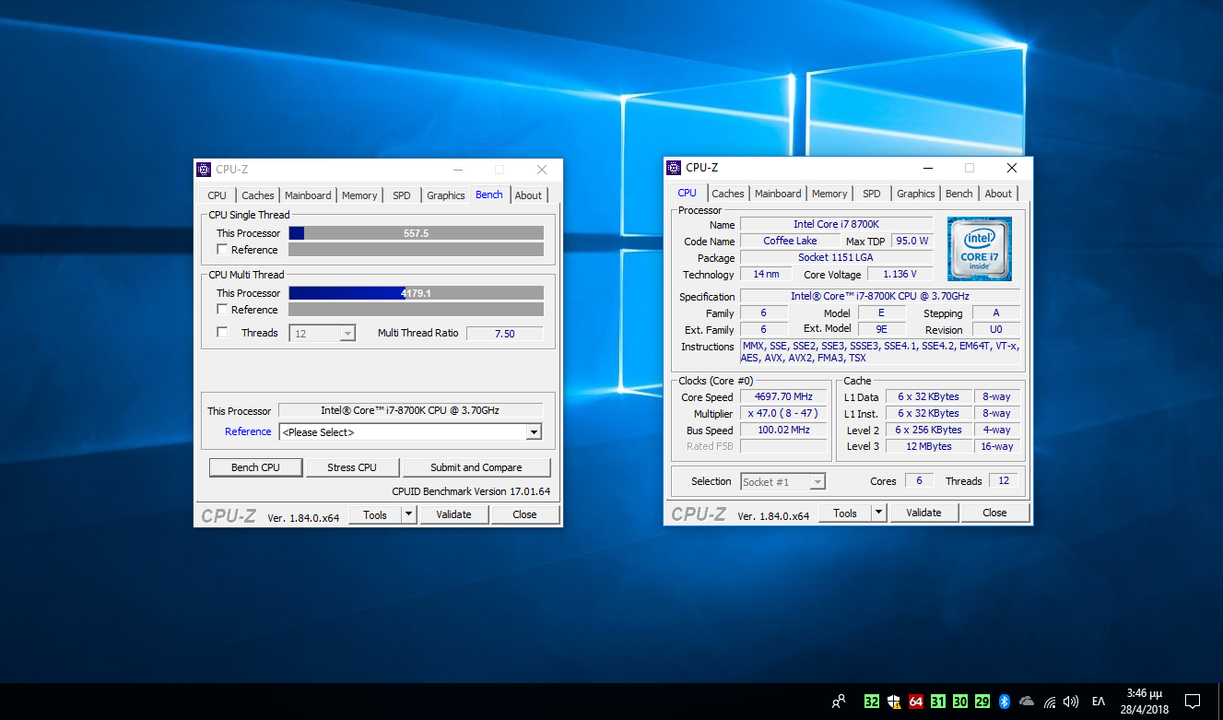1223x720 pixels.
Task: Click the Max TDP value 95.0 W
Action: coord(911,242)
